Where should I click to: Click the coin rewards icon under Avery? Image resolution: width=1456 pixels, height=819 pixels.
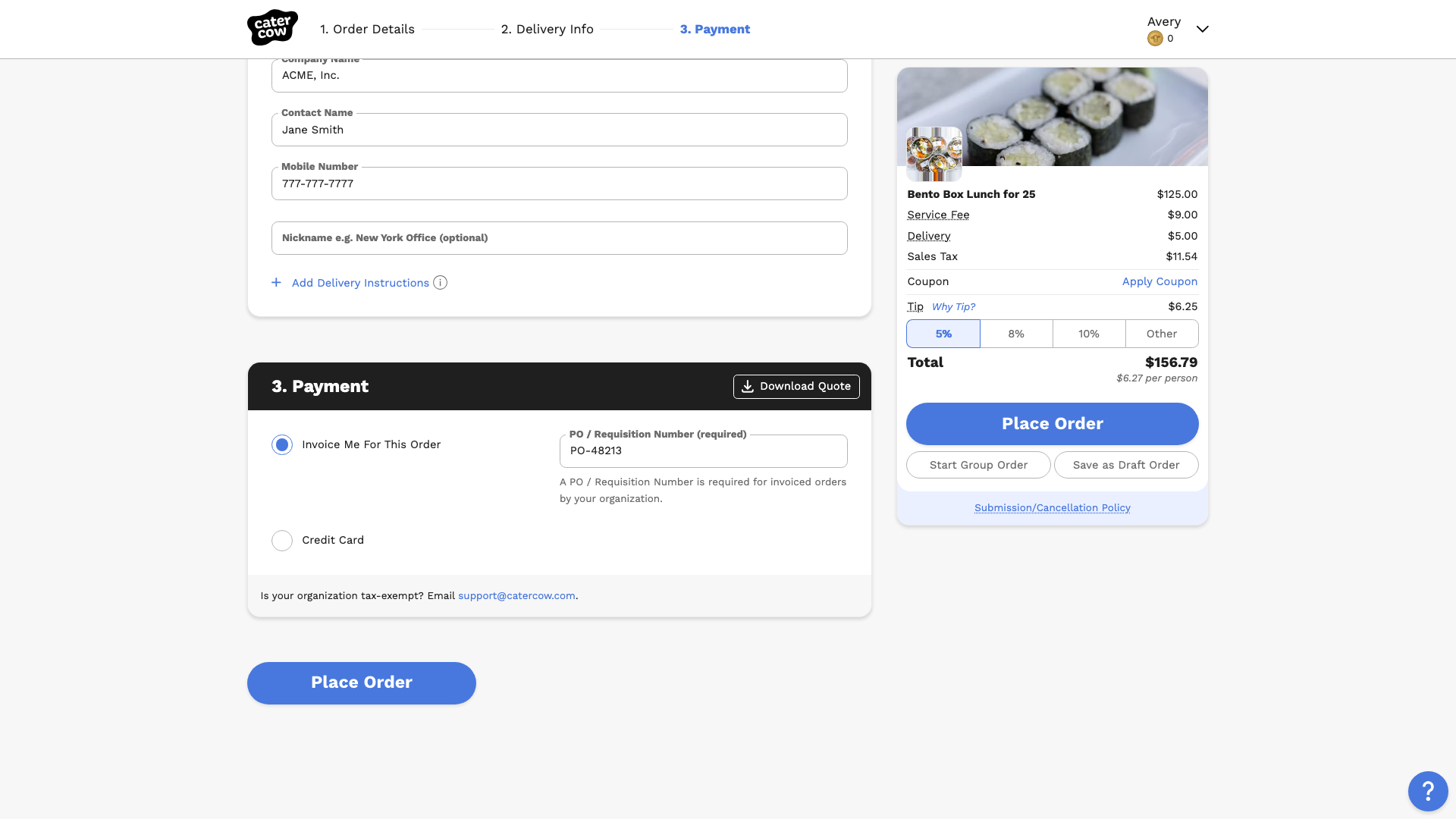click(1155, 39)
